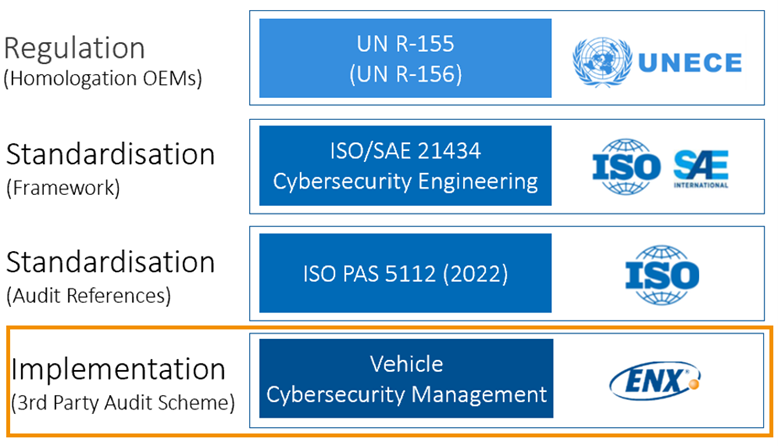Image resolution: width=778 pixels, height=446 pixels.
Task: Click the ENX oval logo
Action: click(654, 381)
